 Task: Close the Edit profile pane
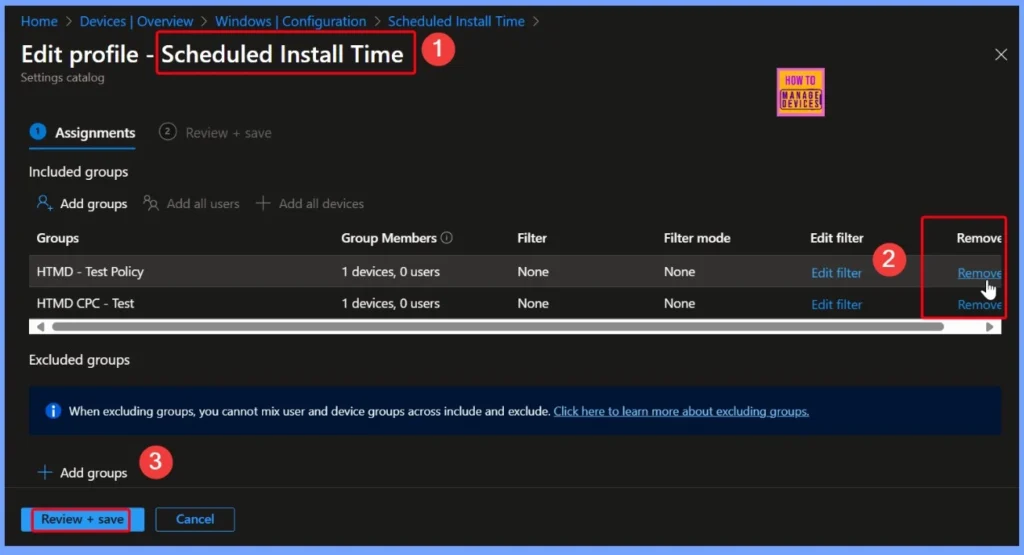(1000, 55)
